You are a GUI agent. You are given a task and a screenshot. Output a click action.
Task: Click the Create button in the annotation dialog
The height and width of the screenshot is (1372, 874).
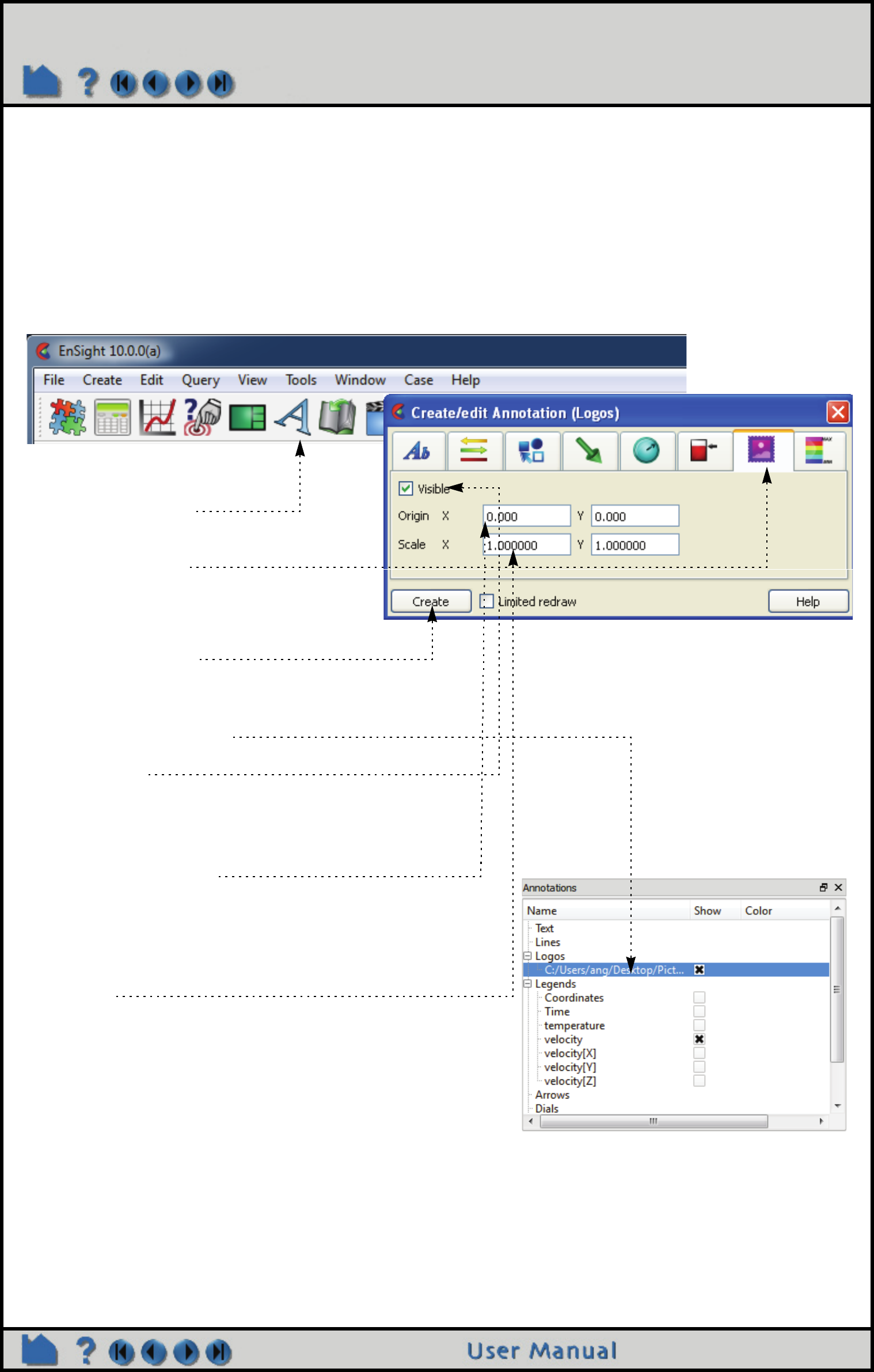(431, 601)
